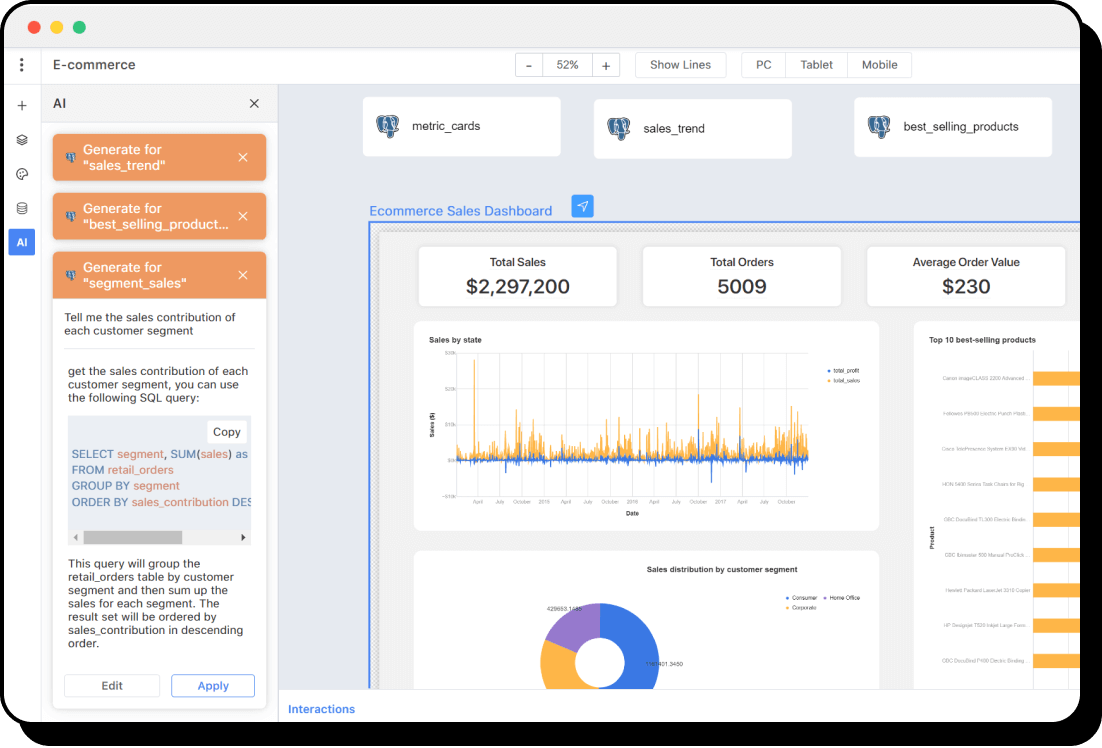1102x748 pixels.
Task: Dismiss the sales_trend generate card
Action: [243, 157]
